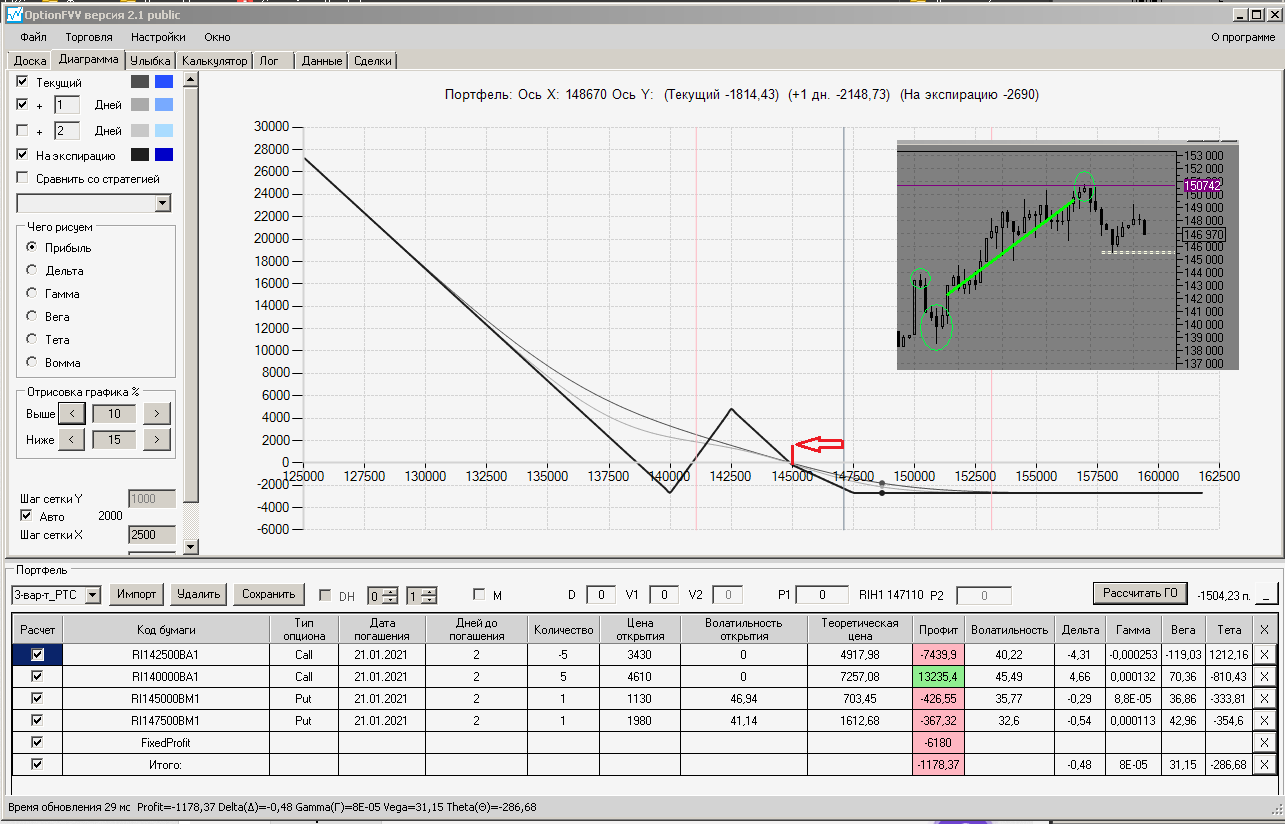This screenshot has height=824, width=1285.
Task: Click the OptionFVV app icon in title bar
Action: [x=14, y=15]
